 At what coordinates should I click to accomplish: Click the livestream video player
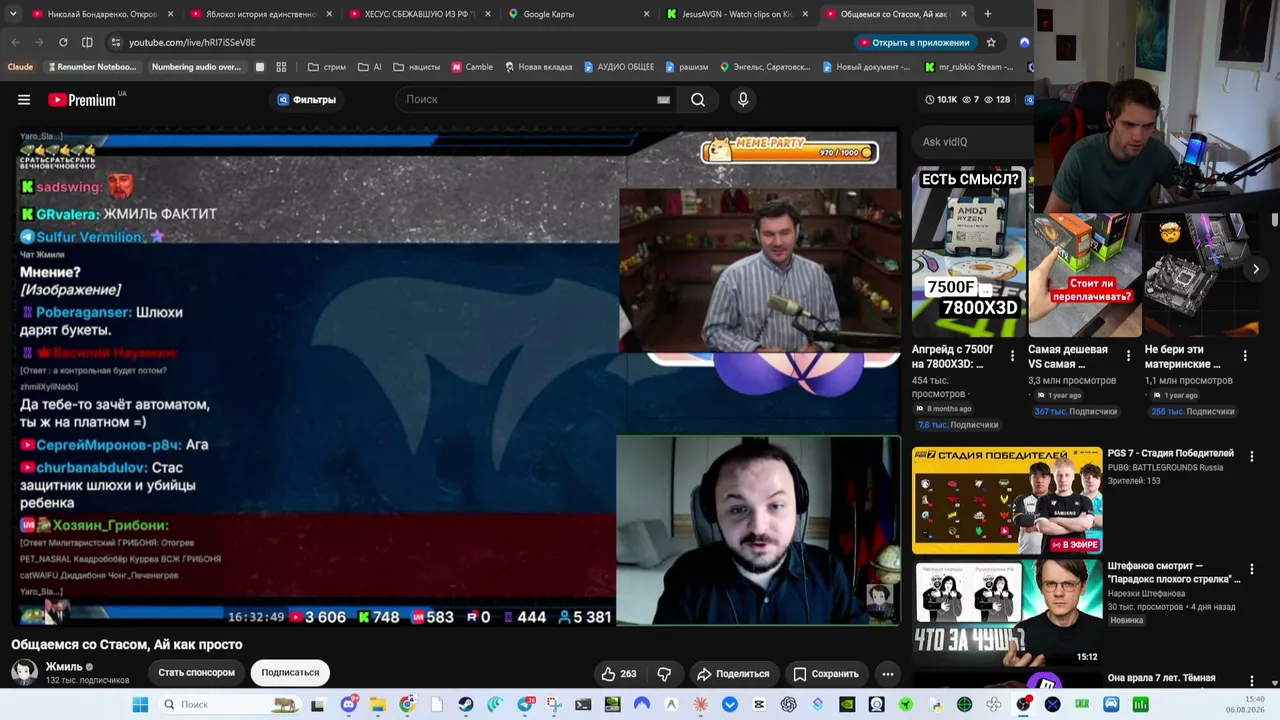(x=458, y=379)
